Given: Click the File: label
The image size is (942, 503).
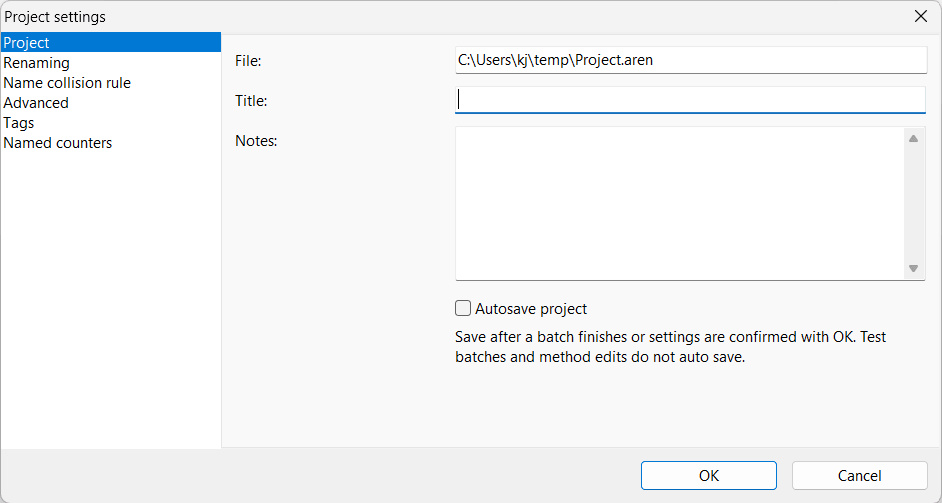Looking at the screenshot, I should point(248,61).
